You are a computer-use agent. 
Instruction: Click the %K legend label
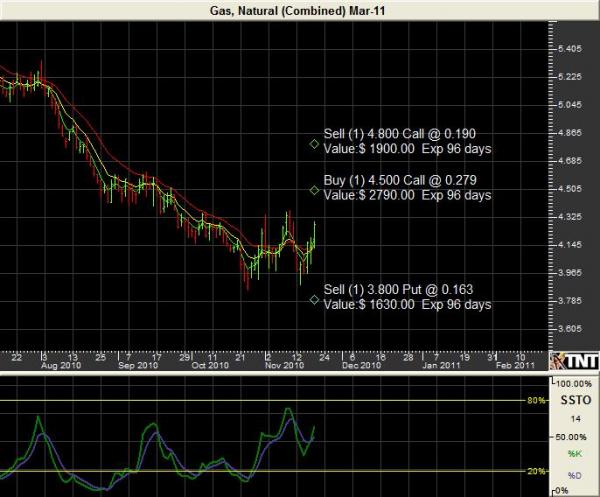tap(575, 454)
